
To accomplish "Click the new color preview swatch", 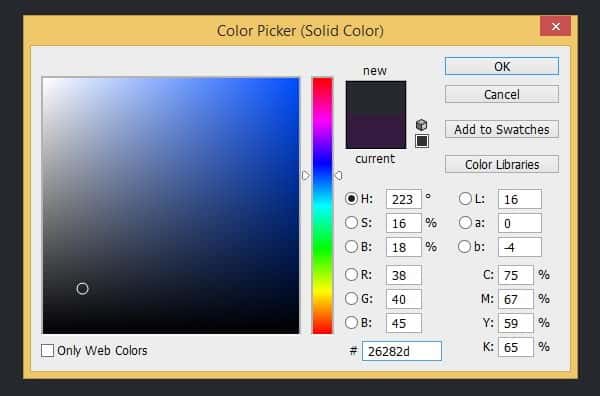I will pos(376,98).
